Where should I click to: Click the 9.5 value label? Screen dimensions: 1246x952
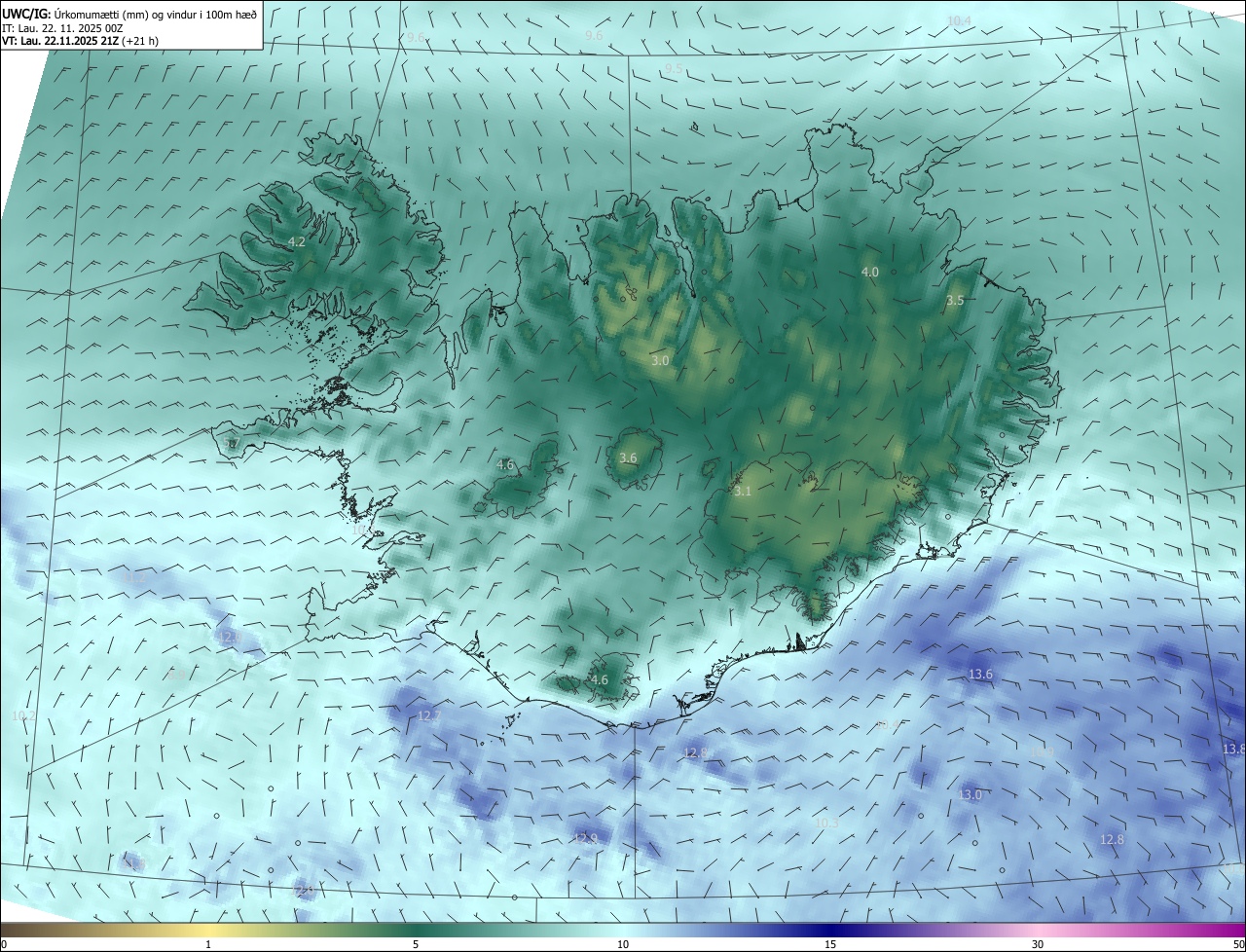674,68
